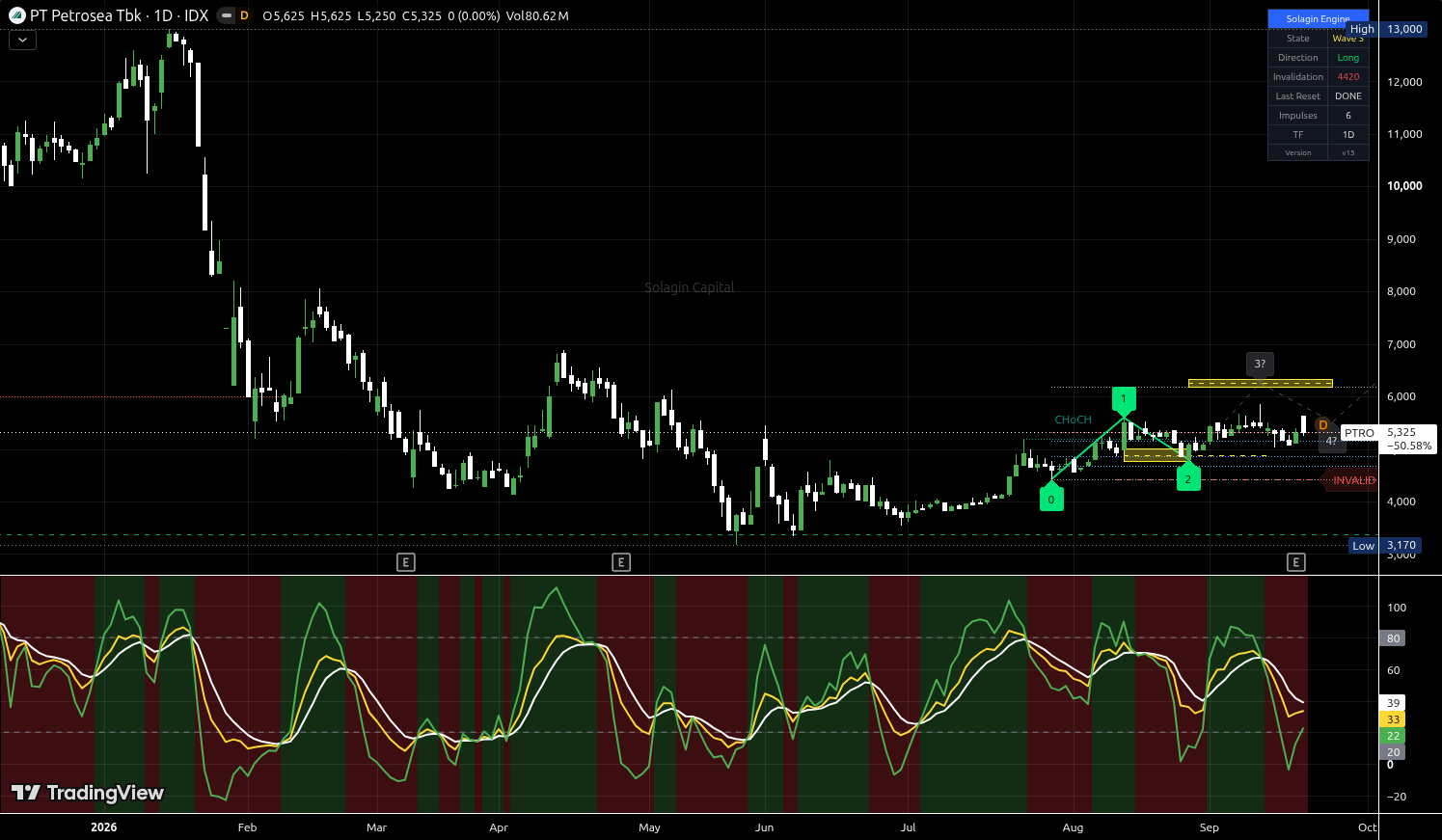Click the gray 20 oscillator level tag
The image size is (1442, 840).
point(1393,752)
